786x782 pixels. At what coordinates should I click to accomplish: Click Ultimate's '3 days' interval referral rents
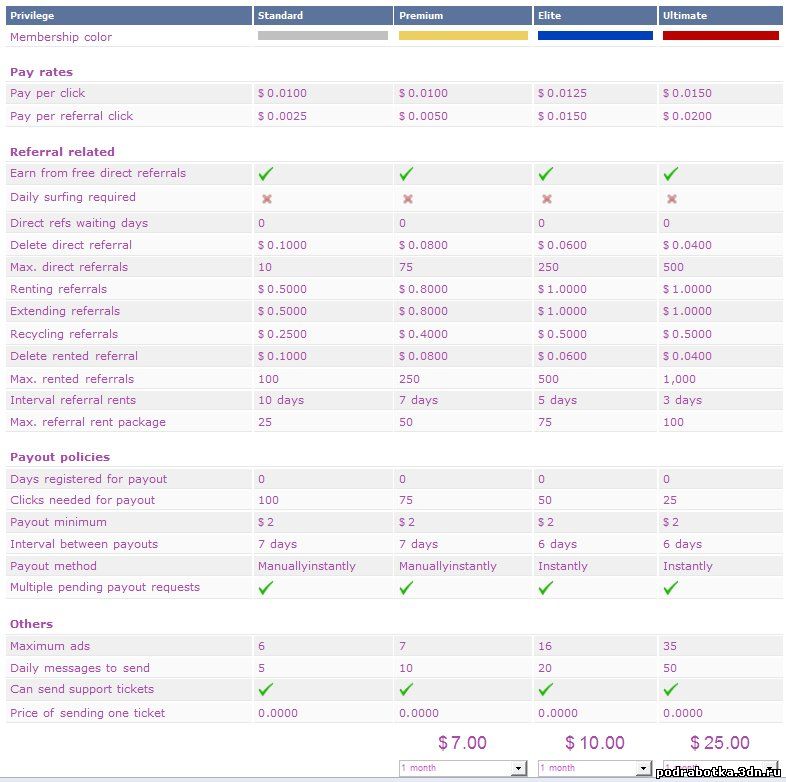click(682, 400)
